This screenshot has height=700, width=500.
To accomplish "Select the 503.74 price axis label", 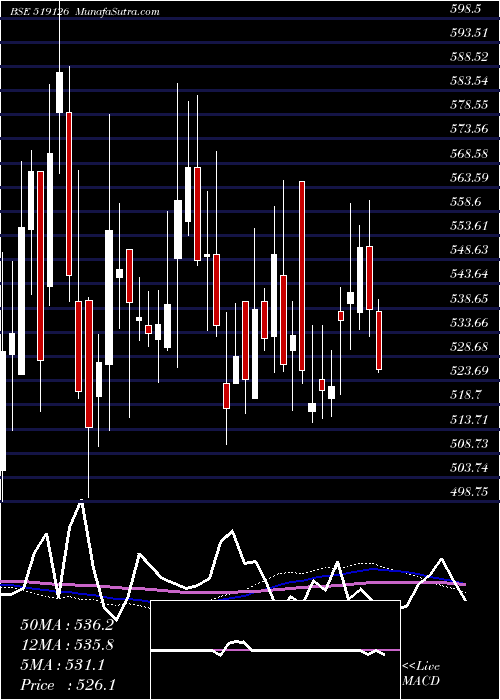I will click(x=468, y=468).
